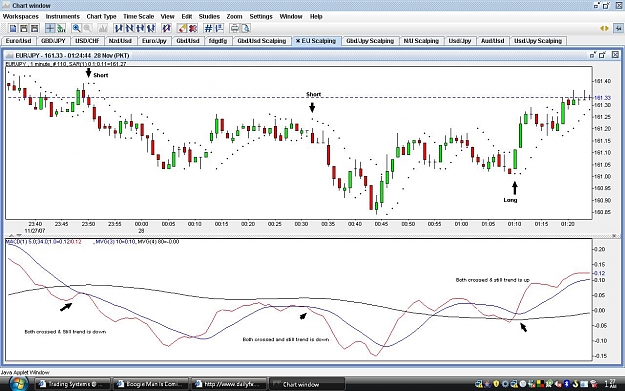Open the Time Scale menu
Screen dimensions: 625x391
[x=138, y=16]
